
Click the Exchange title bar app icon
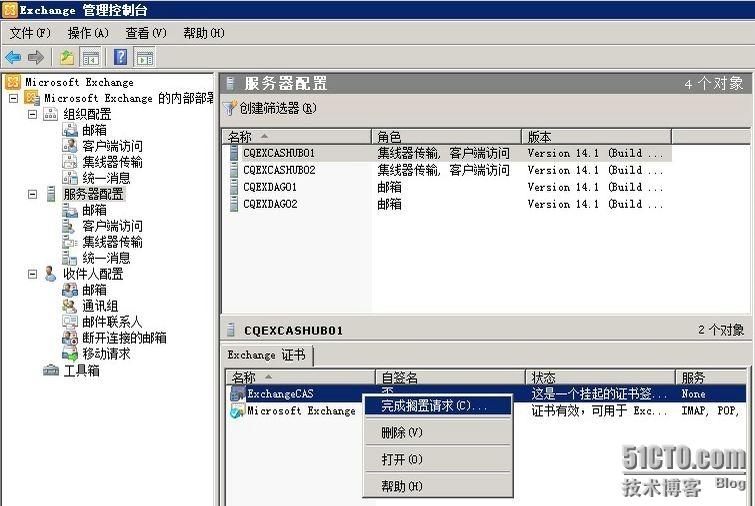point(10,10)
